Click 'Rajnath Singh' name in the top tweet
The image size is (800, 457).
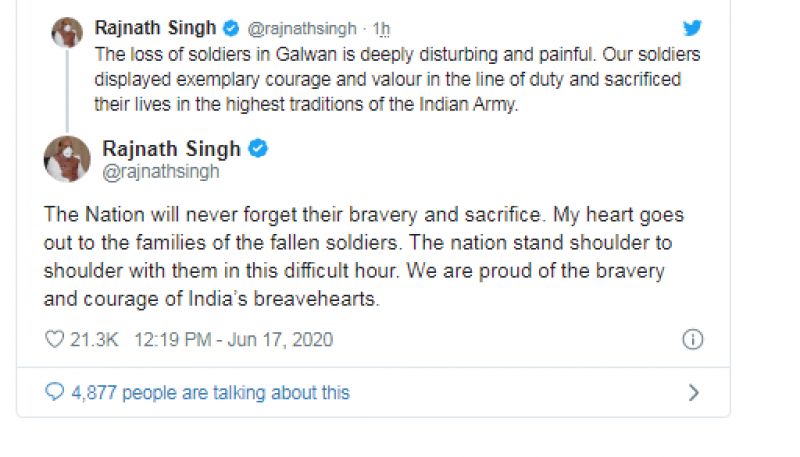[x=155, y=27]
